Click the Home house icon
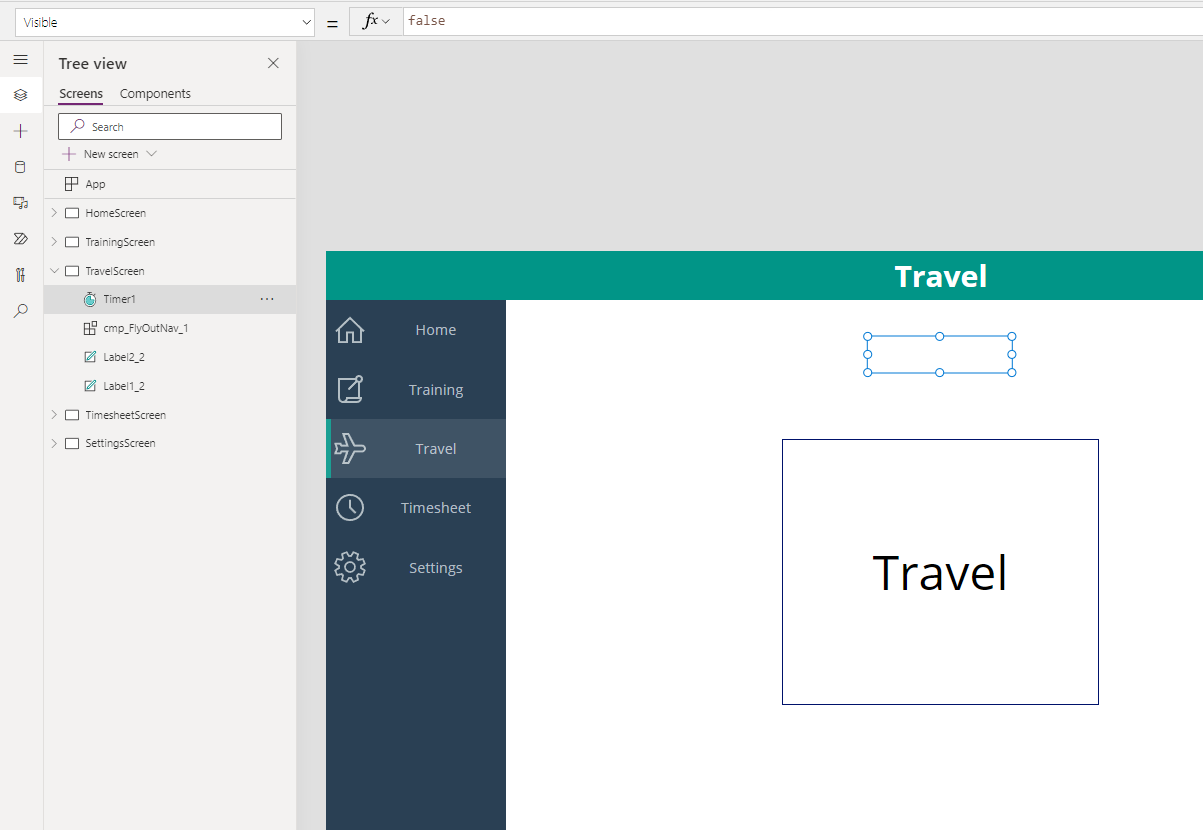This screenshot has width=1203, height=830. (350, 330)
